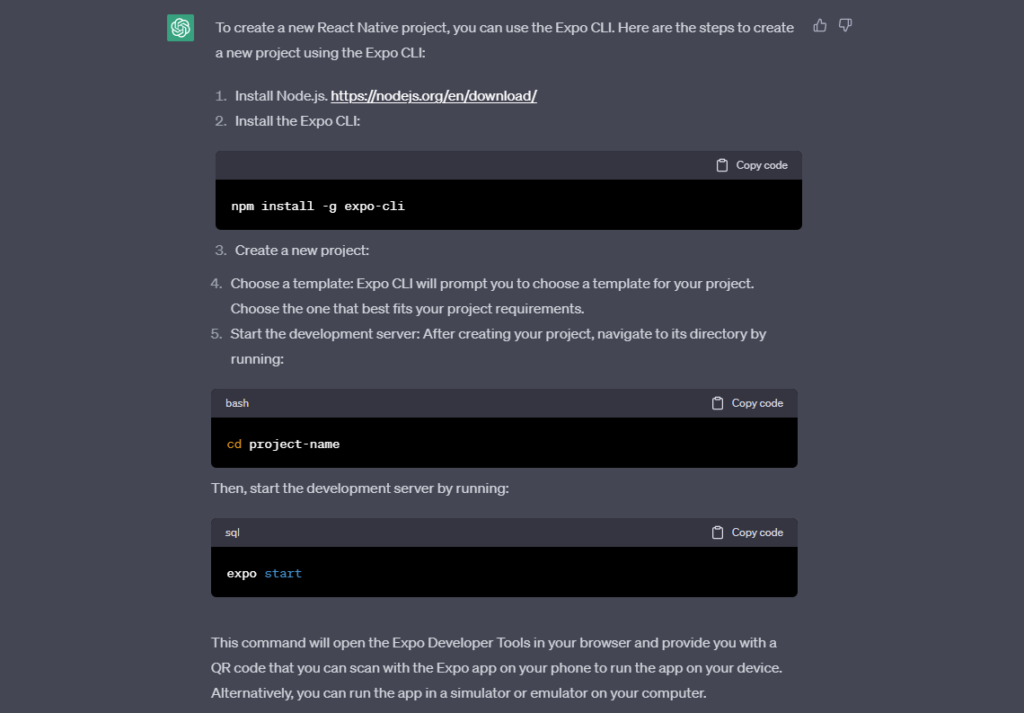1024x713 pixels.
Task: Toggle positive rating for this response
Action: [820, 25]
